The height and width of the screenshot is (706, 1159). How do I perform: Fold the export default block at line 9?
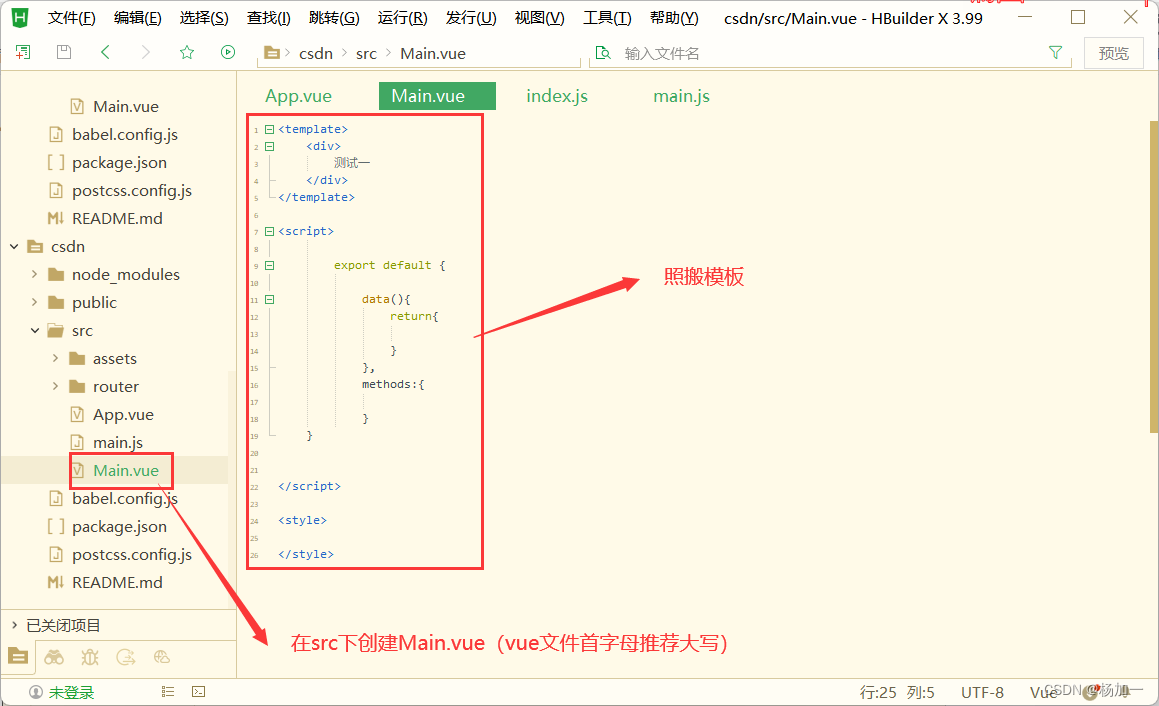270,265
